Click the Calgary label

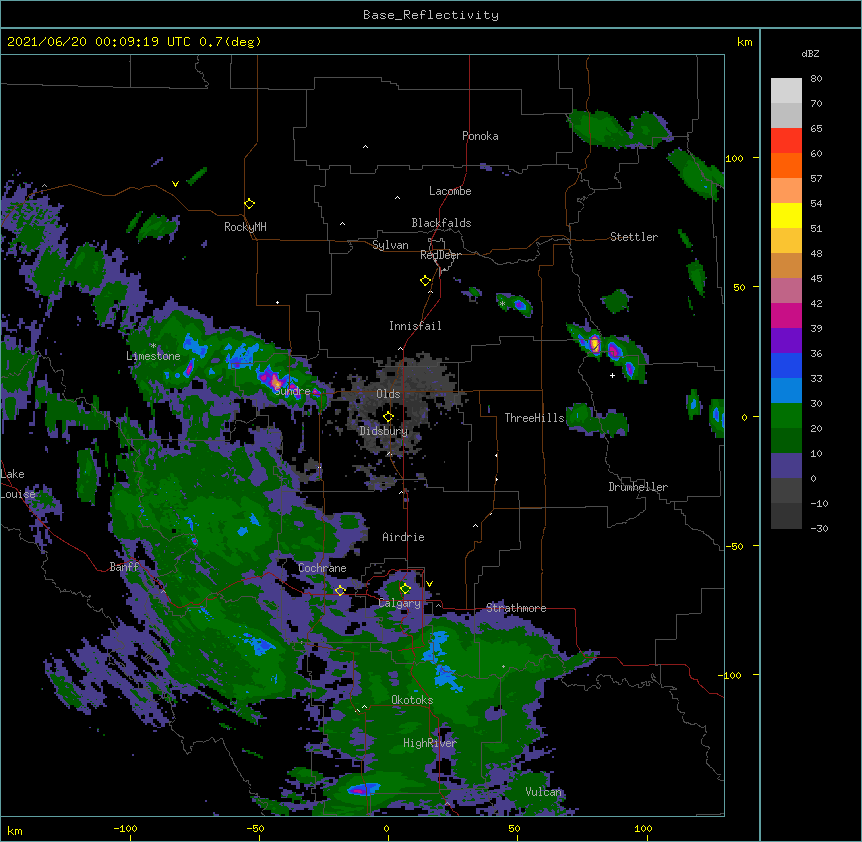click(x=399, y=604)
